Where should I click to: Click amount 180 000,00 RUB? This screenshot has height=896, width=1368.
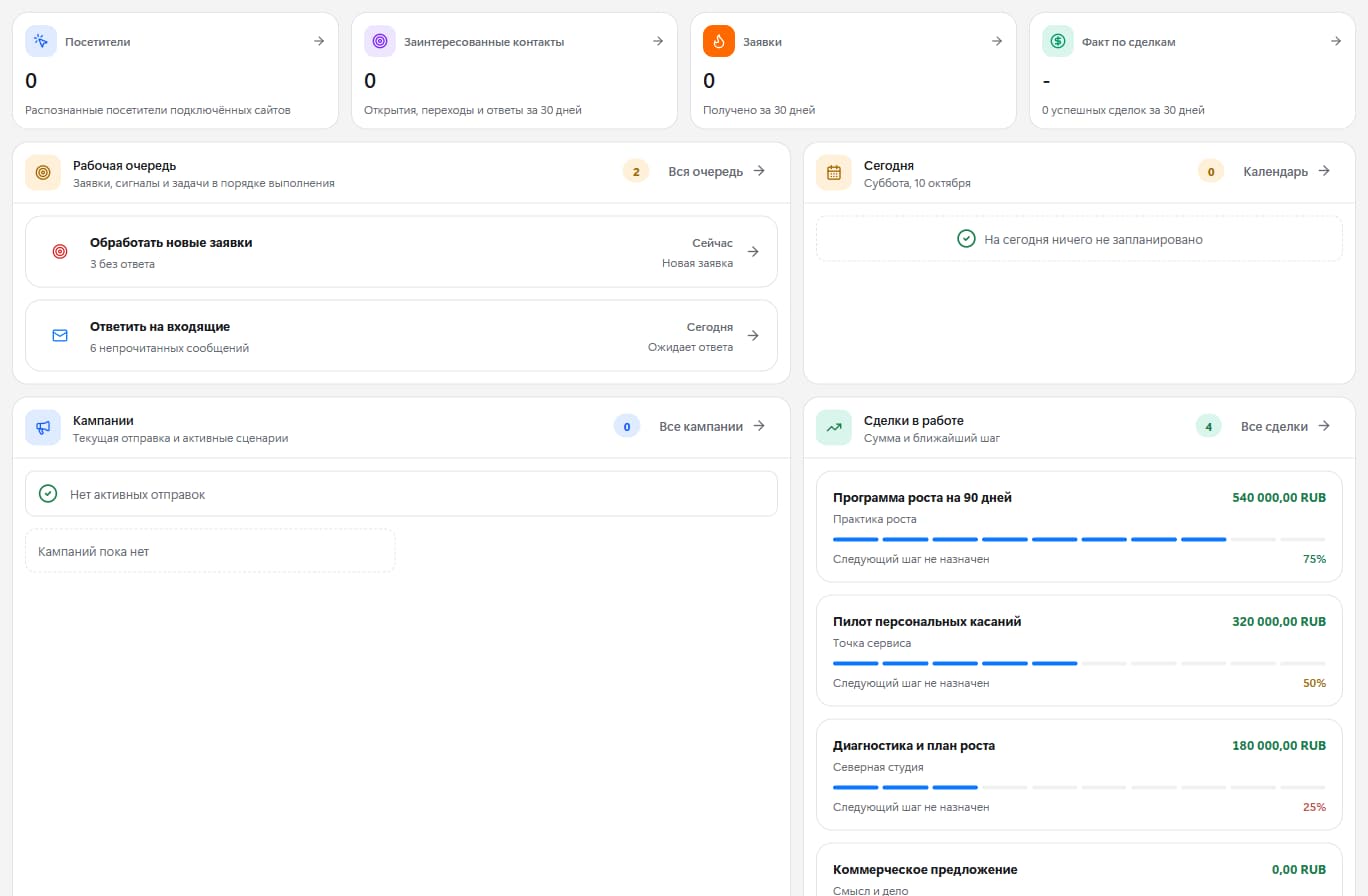[x=1279, y=745]
